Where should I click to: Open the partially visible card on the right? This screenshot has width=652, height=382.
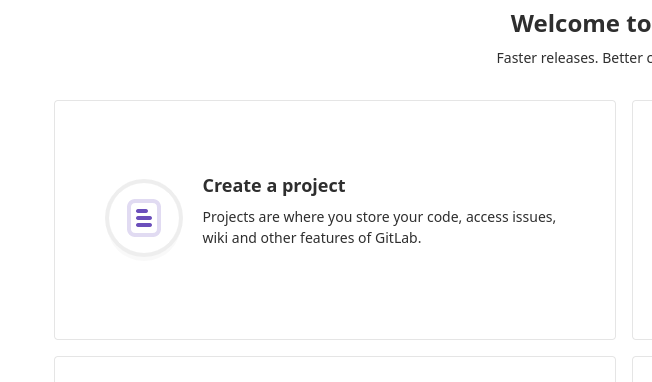[642, 220]
